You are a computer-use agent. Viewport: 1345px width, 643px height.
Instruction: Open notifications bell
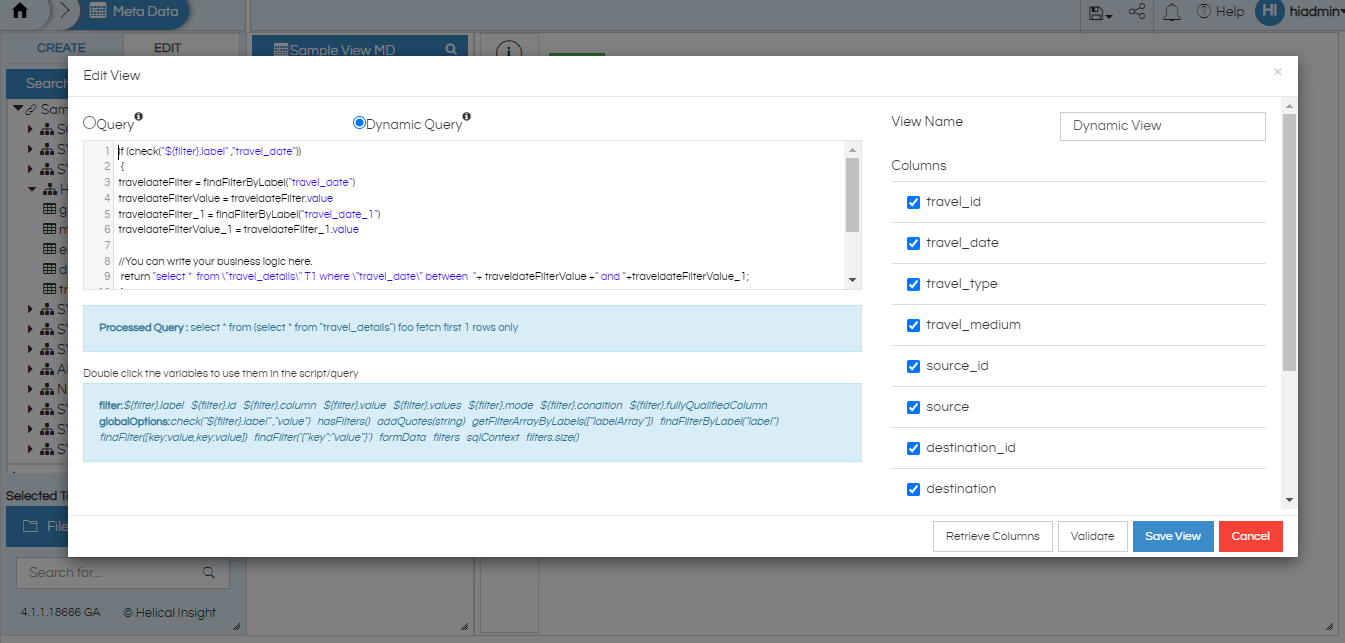(1172, 12)
